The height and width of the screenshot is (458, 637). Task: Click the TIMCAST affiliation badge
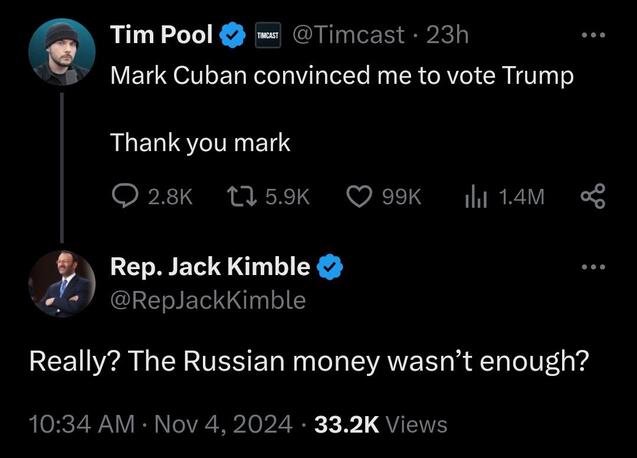[x=267, y=36]
